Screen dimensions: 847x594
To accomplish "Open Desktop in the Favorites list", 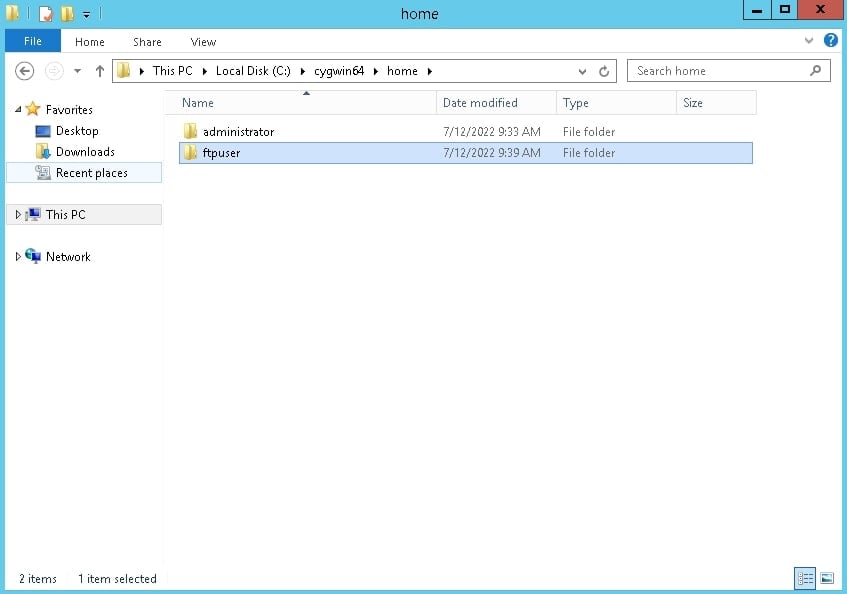I will click(x=77, y=131).
